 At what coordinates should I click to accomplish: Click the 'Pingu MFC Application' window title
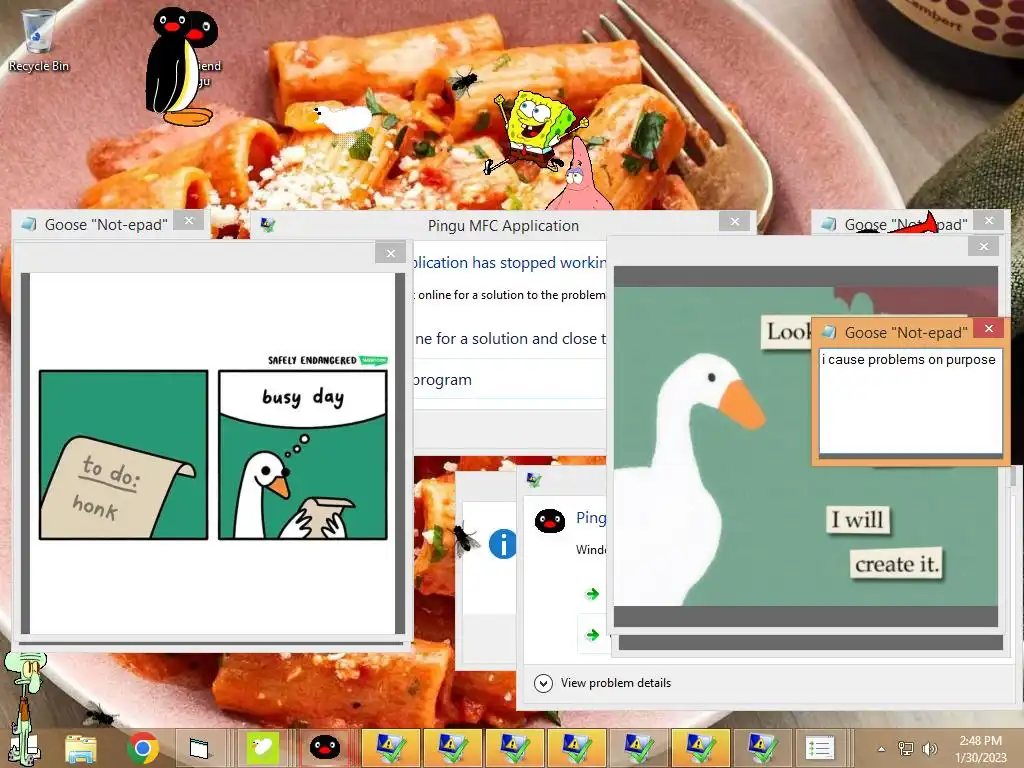click(503, 226)
